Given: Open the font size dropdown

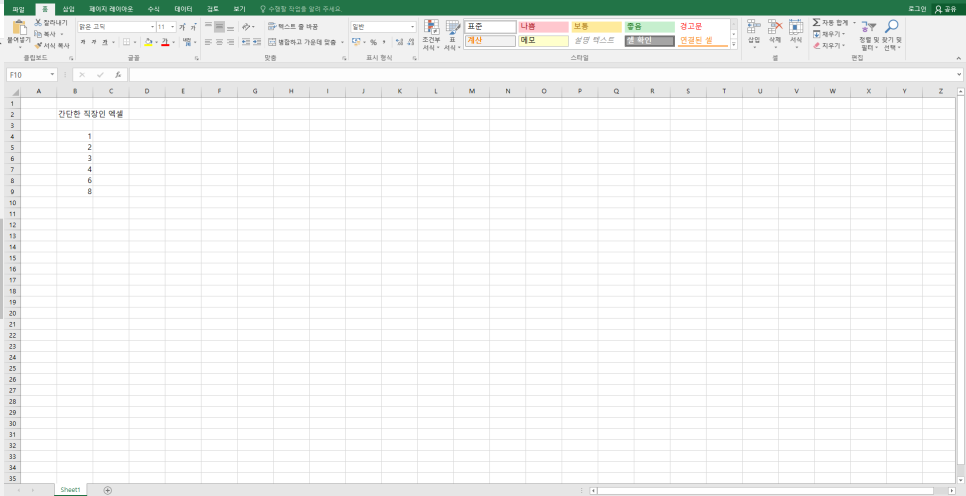Looking at the screenshot, I should tap(172, 27).
